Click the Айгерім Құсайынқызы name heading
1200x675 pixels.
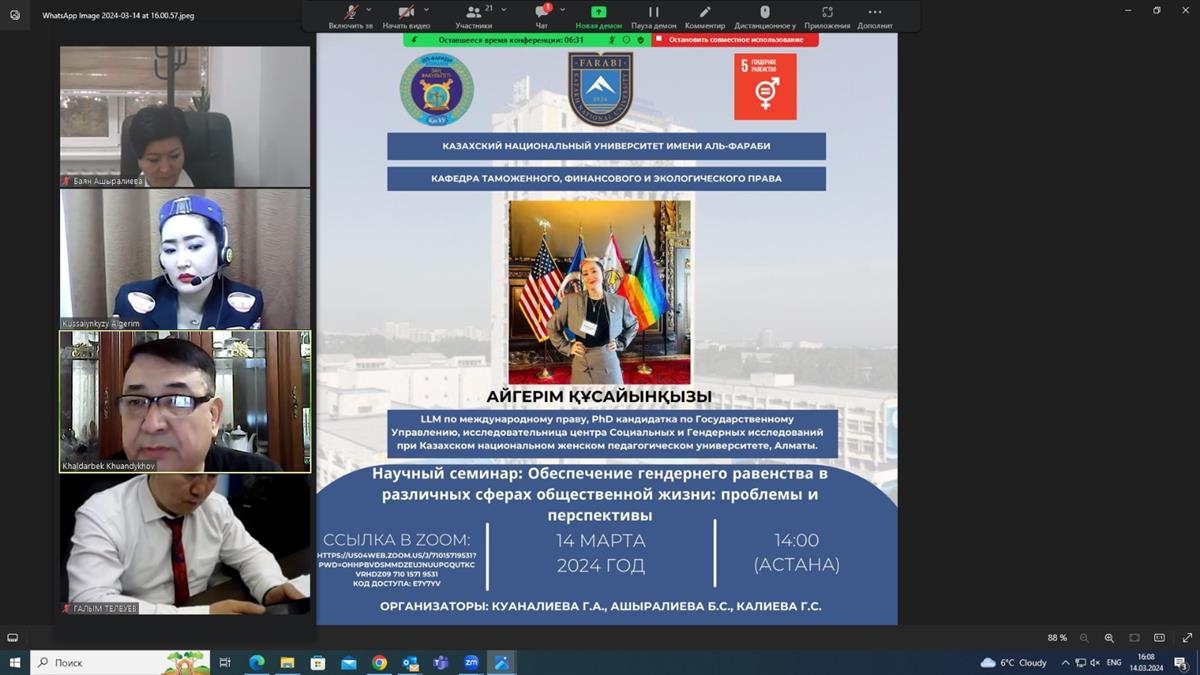click(x=599, y=397)
